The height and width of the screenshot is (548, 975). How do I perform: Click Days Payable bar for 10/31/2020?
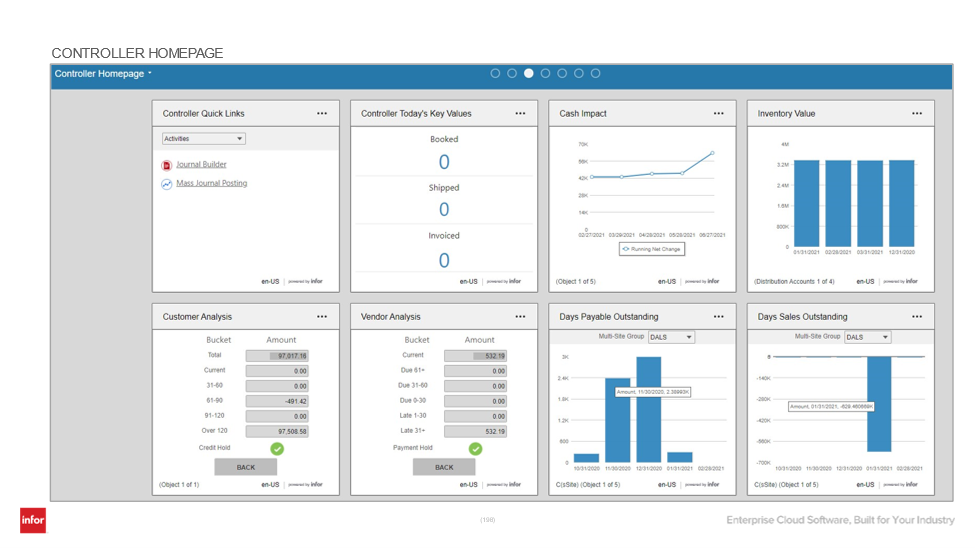point(586,458)
